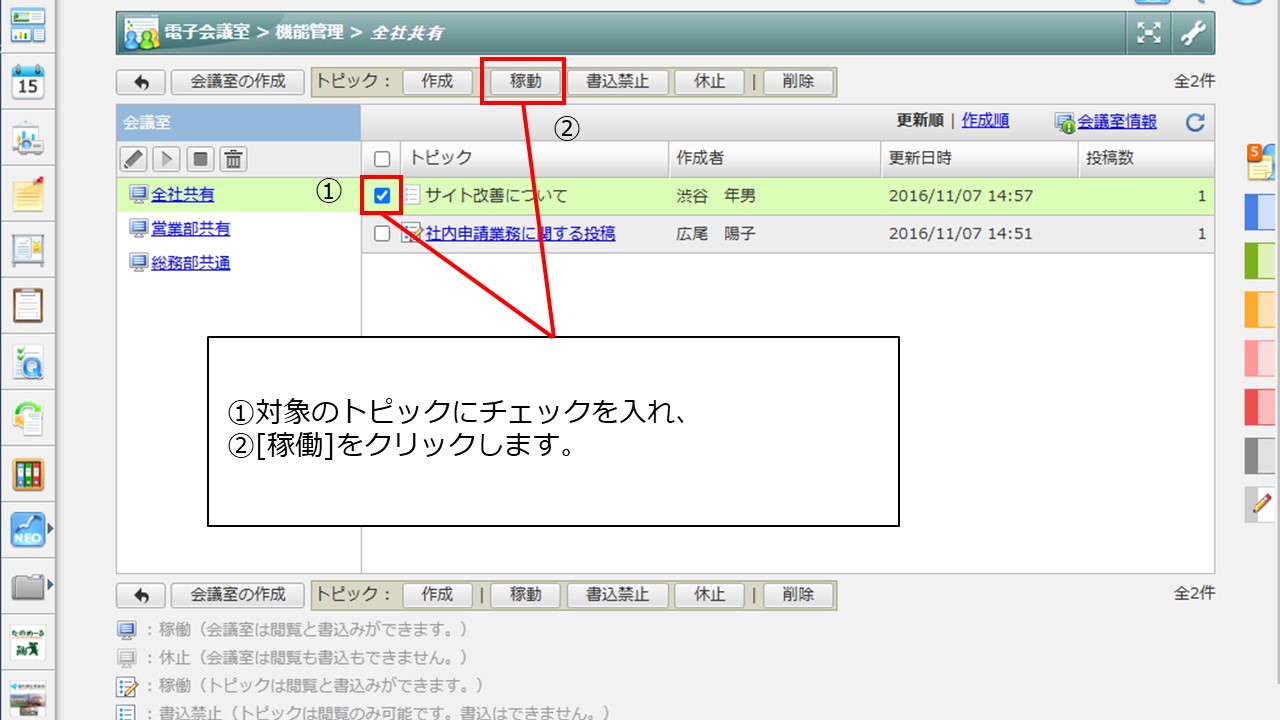Open the blue NEO sidebar icon

point(28,530)
